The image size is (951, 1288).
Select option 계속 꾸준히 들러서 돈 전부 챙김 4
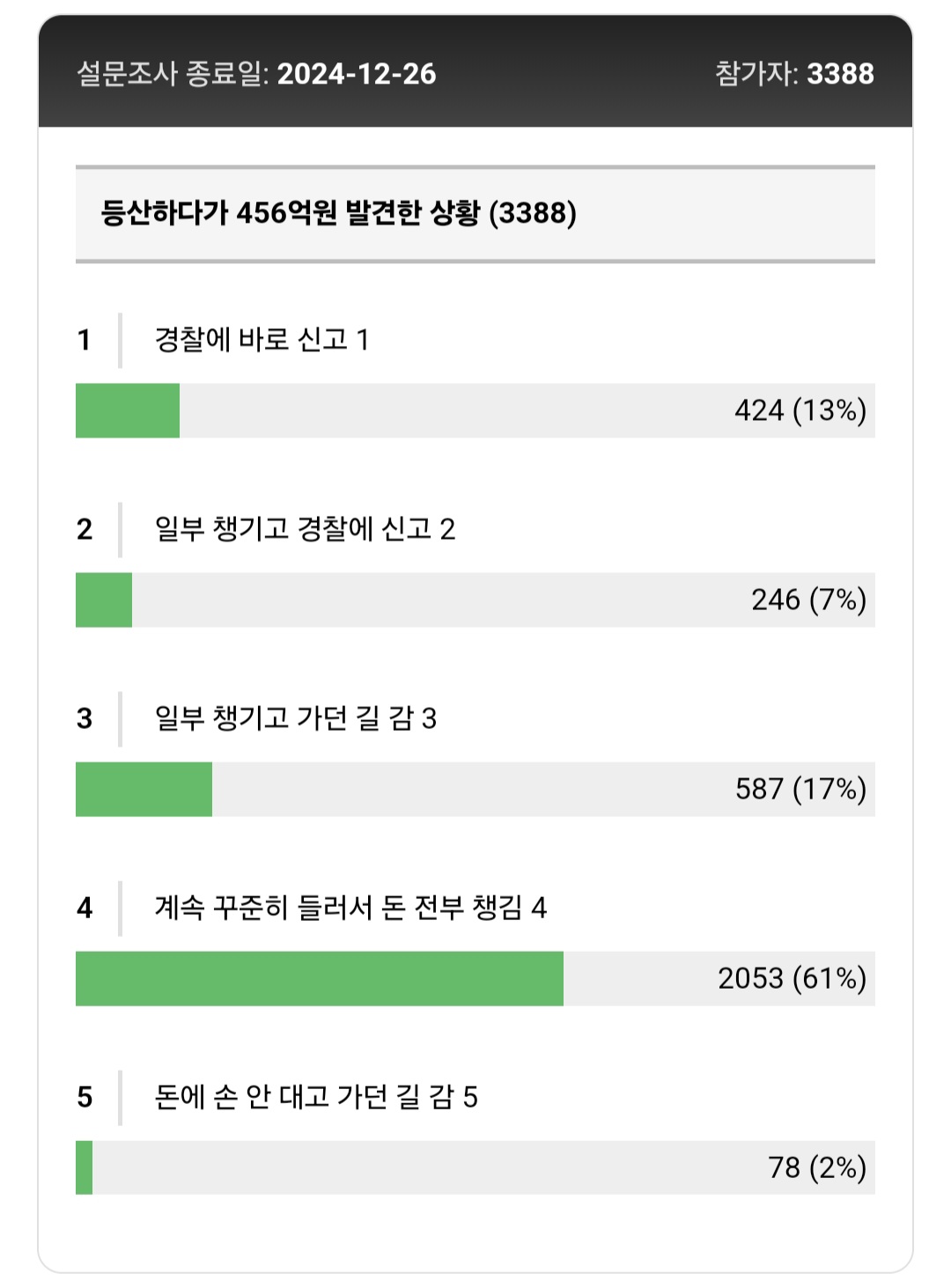(350, 908)
